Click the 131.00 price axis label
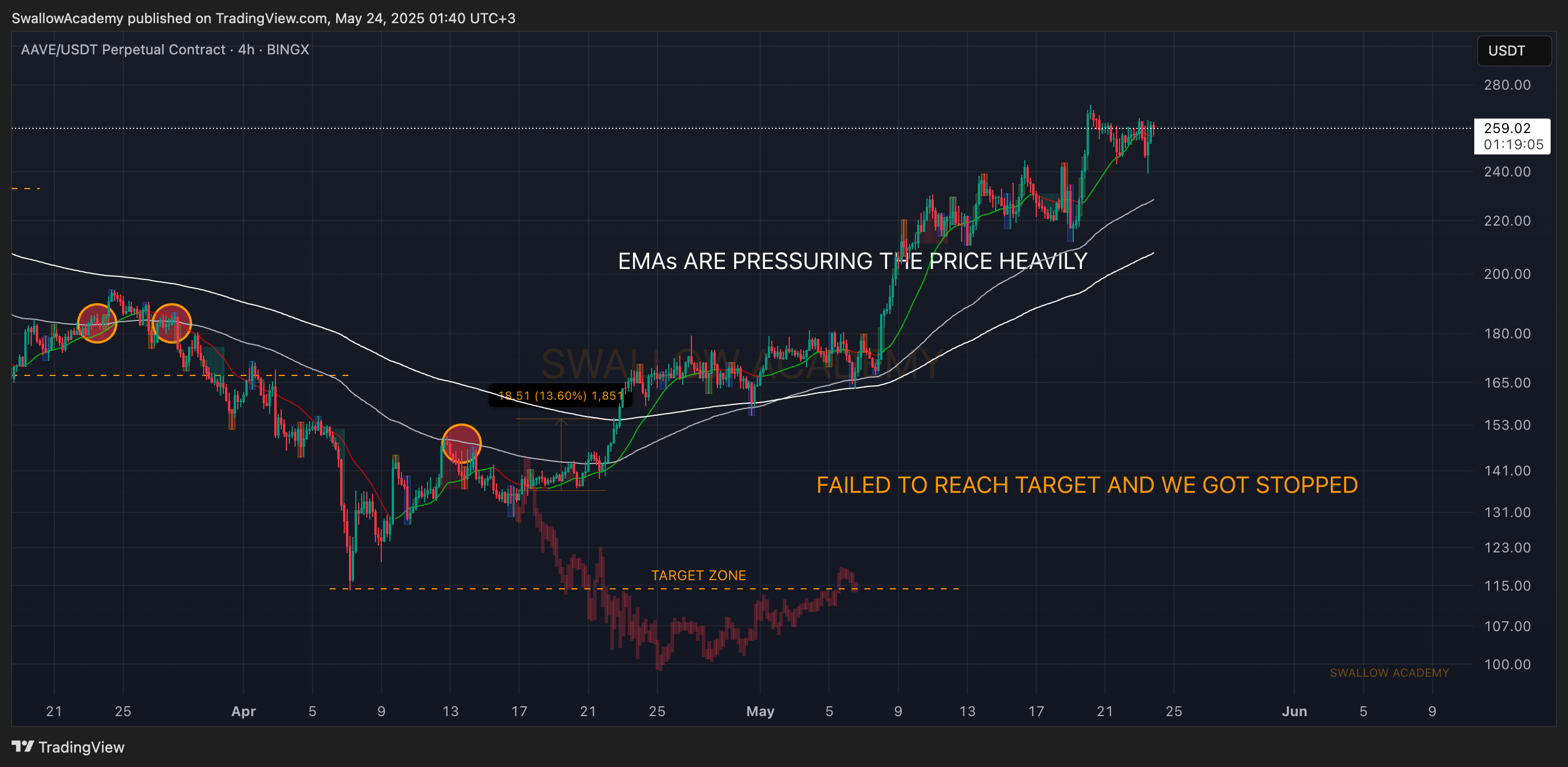The height and width of the screenshot is (767, 1568). 1507,512
